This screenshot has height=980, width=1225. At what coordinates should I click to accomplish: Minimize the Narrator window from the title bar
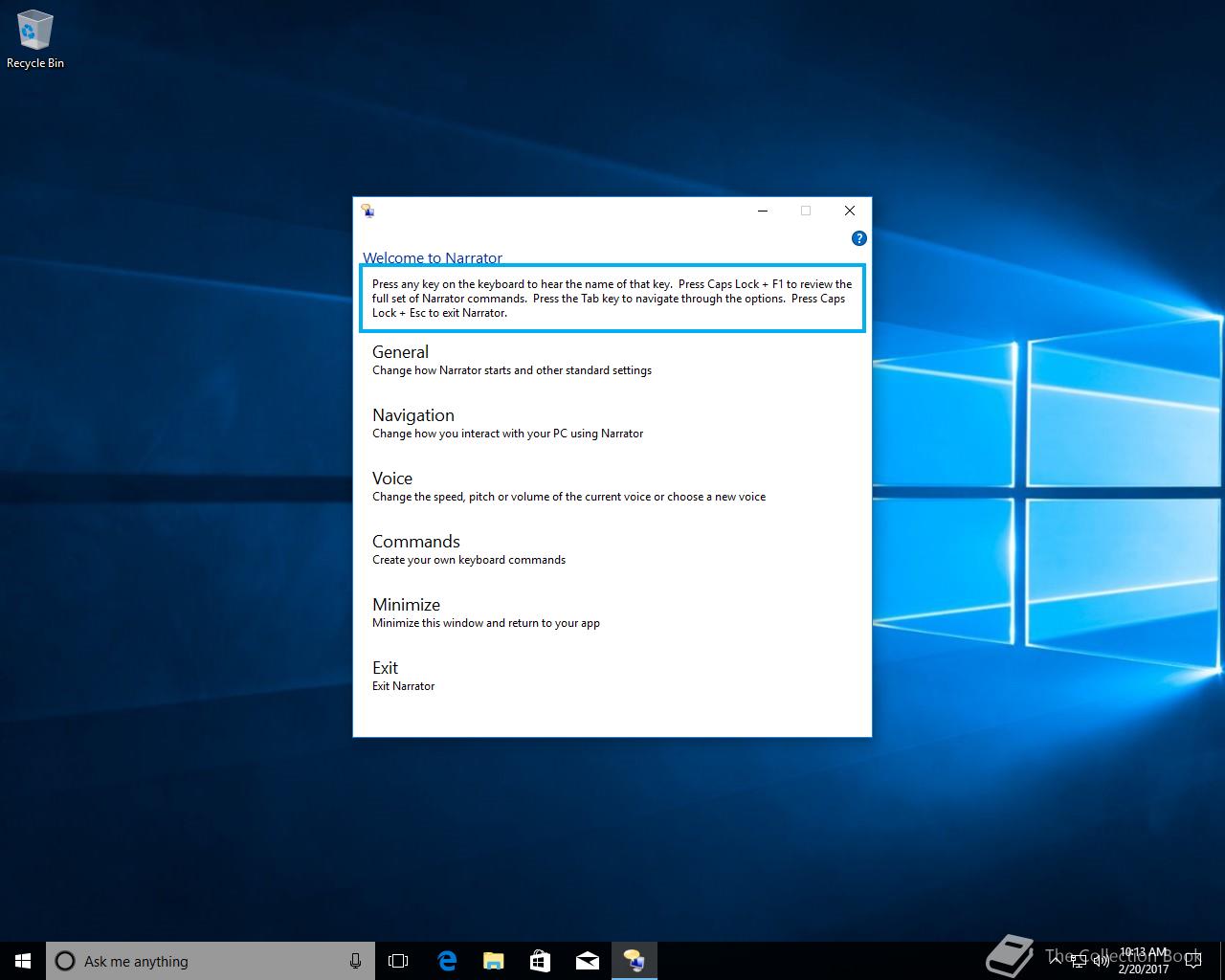coord(763,211)
